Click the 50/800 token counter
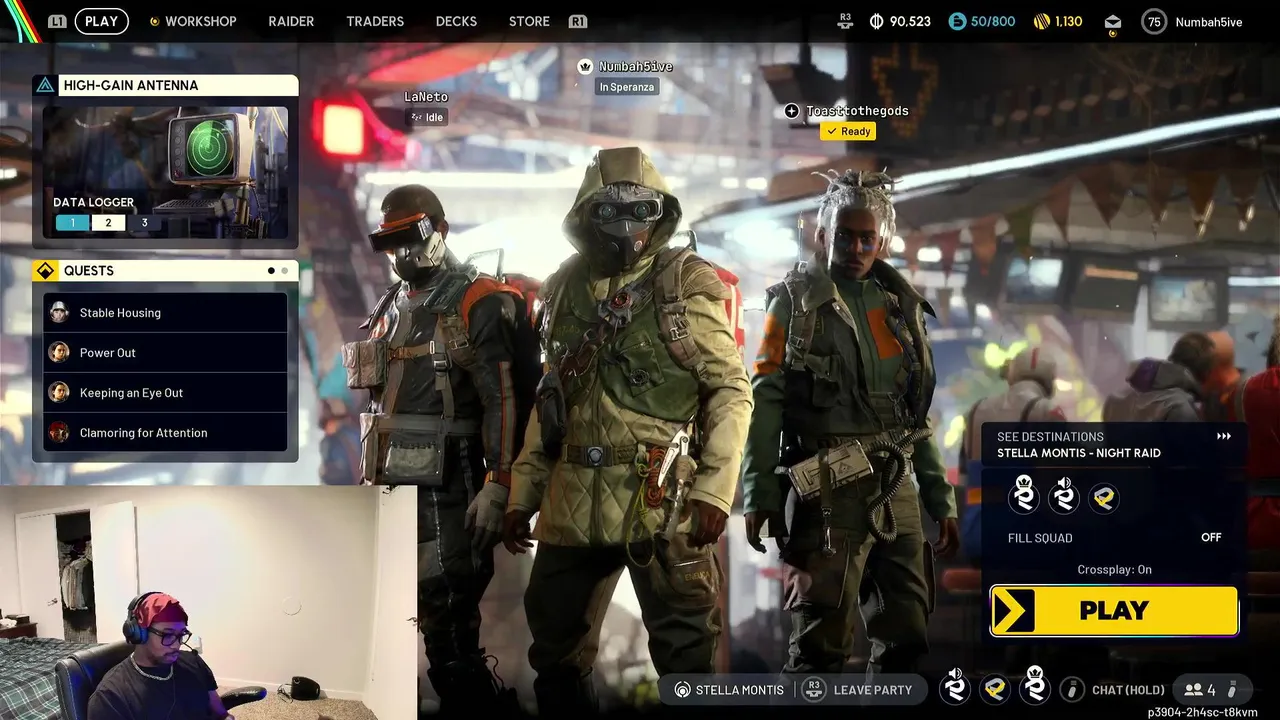 coord(993,21)
